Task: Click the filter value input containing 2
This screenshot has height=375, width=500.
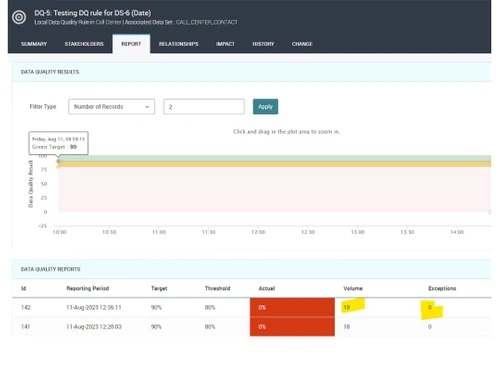Action: (x=204, y=107)
